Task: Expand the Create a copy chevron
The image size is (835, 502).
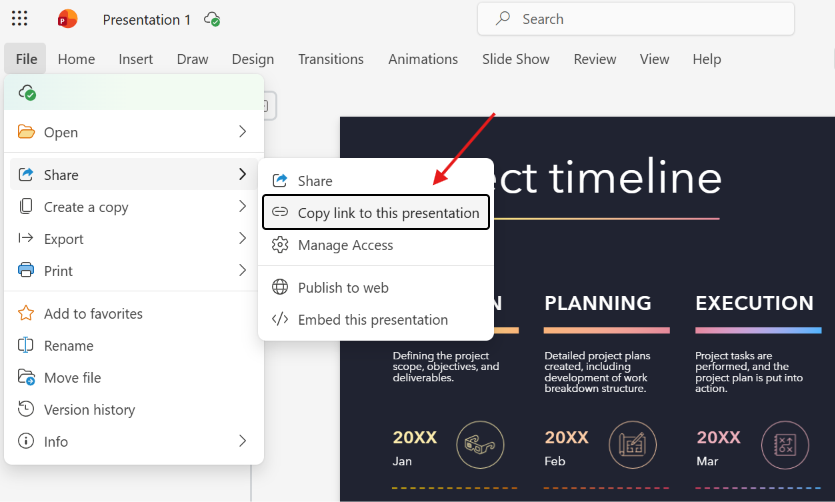Action: pos(242,206)
